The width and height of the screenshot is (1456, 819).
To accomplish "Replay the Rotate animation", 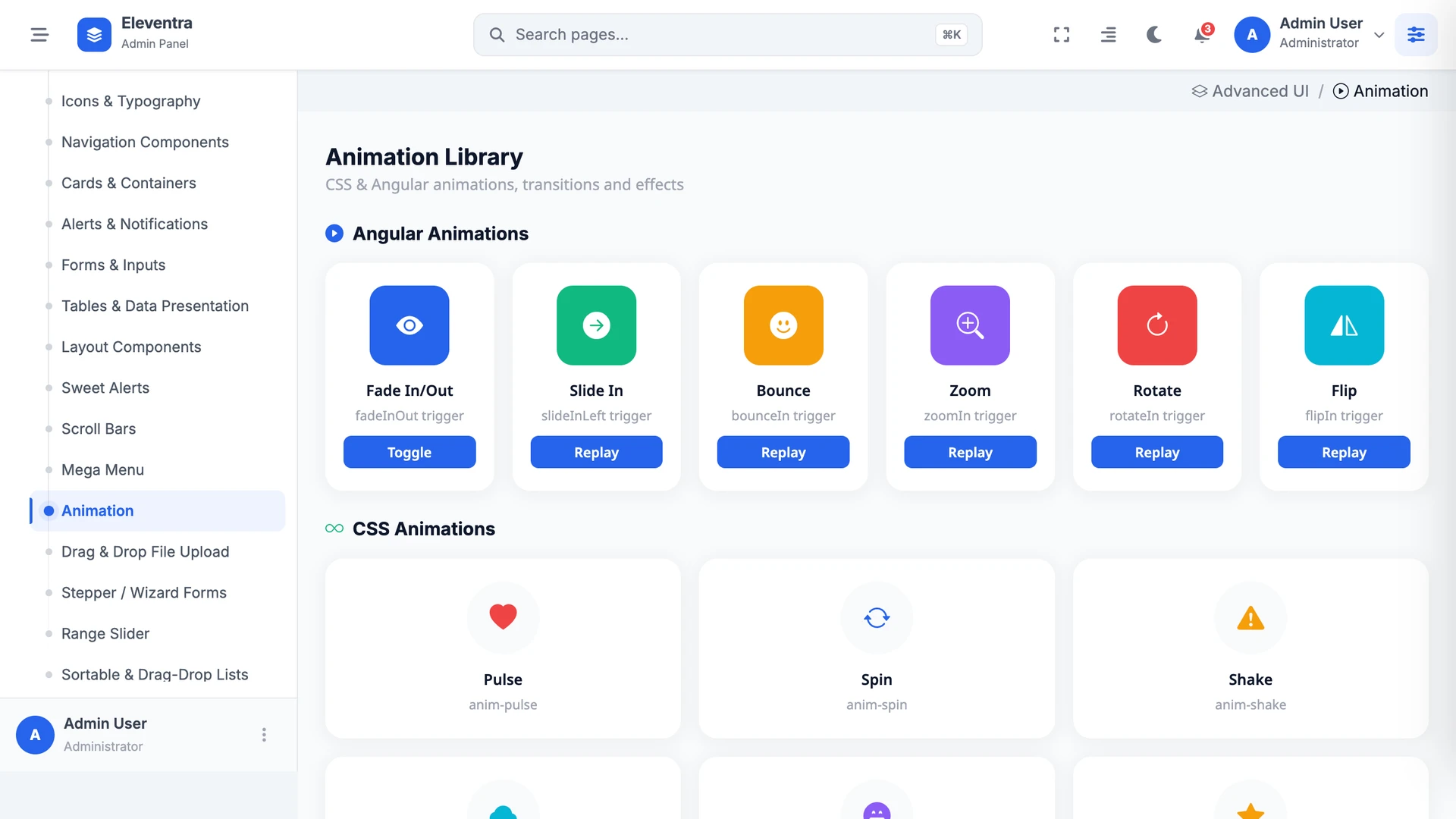I will tap(1157, 452).
